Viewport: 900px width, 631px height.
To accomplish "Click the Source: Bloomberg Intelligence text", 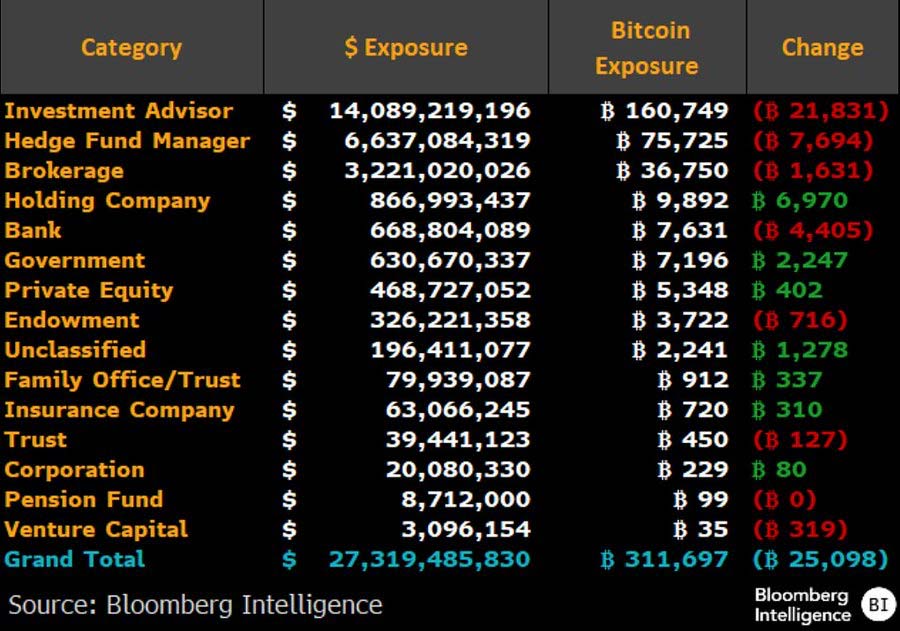I will click(195, 605).
